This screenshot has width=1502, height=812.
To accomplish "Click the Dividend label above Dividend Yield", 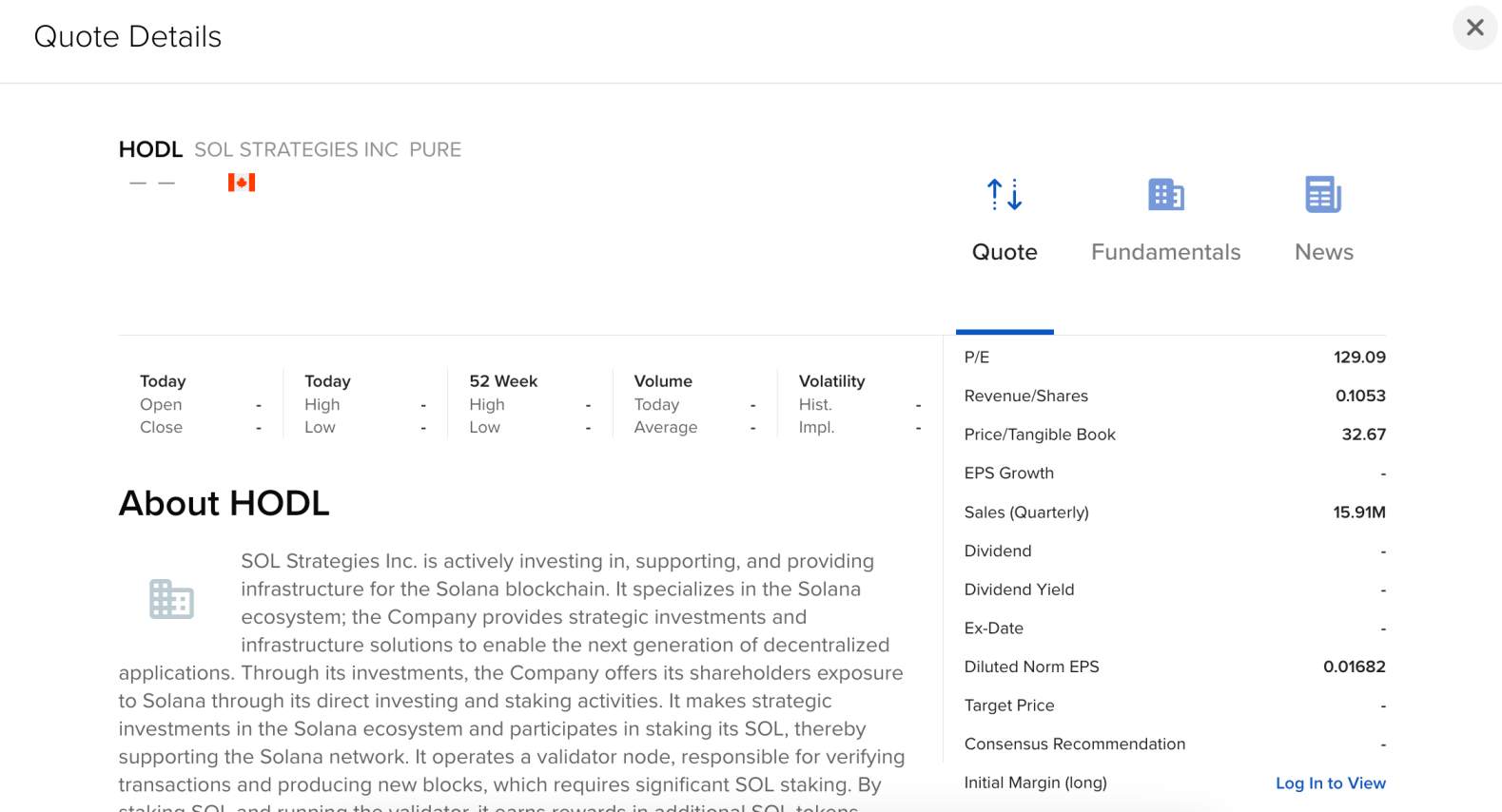I will [x=997, y=551].
